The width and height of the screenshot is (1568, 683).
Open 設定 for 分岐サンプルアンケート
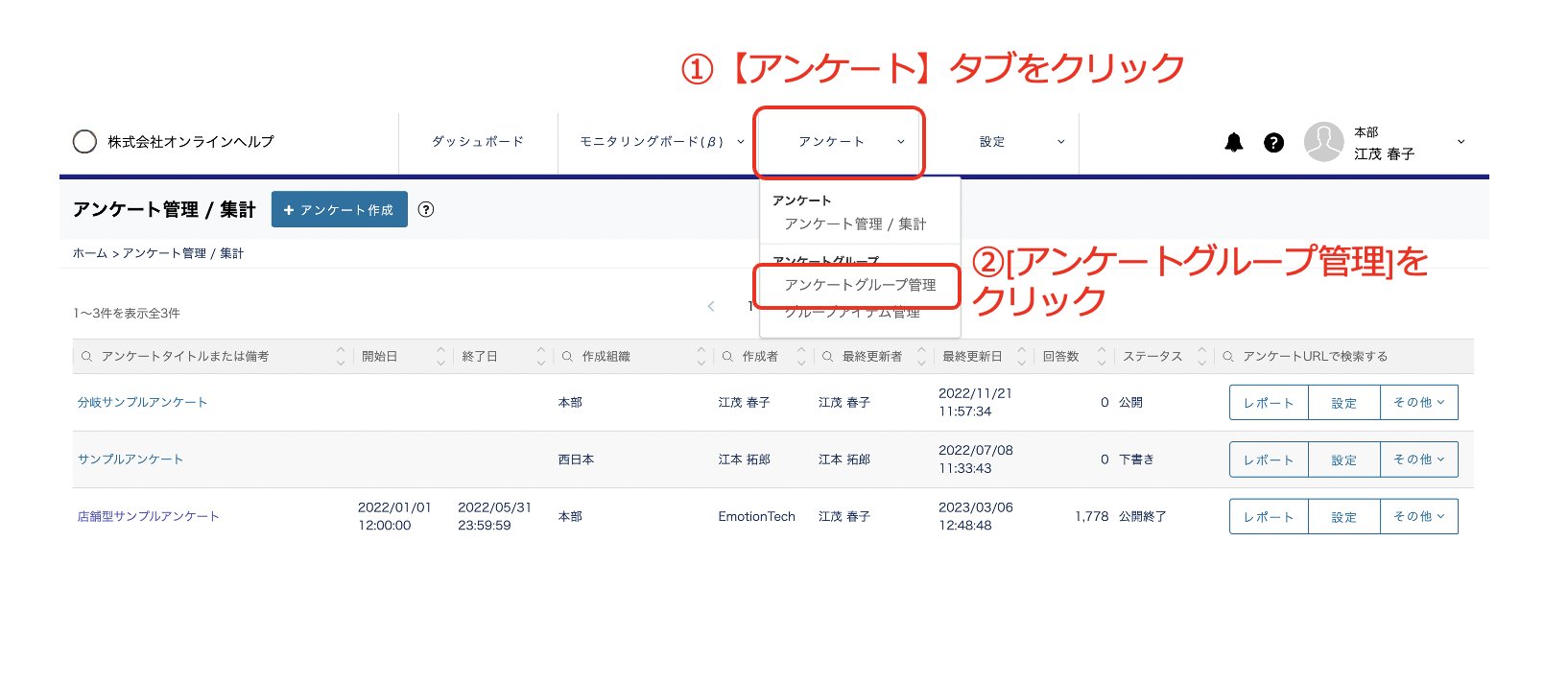1344,403
